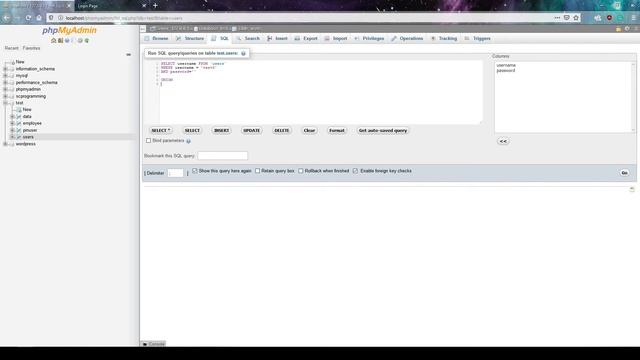Reload the page with browser refresh icon
Viewport: 640px width, 360px height.
(28, 18)
